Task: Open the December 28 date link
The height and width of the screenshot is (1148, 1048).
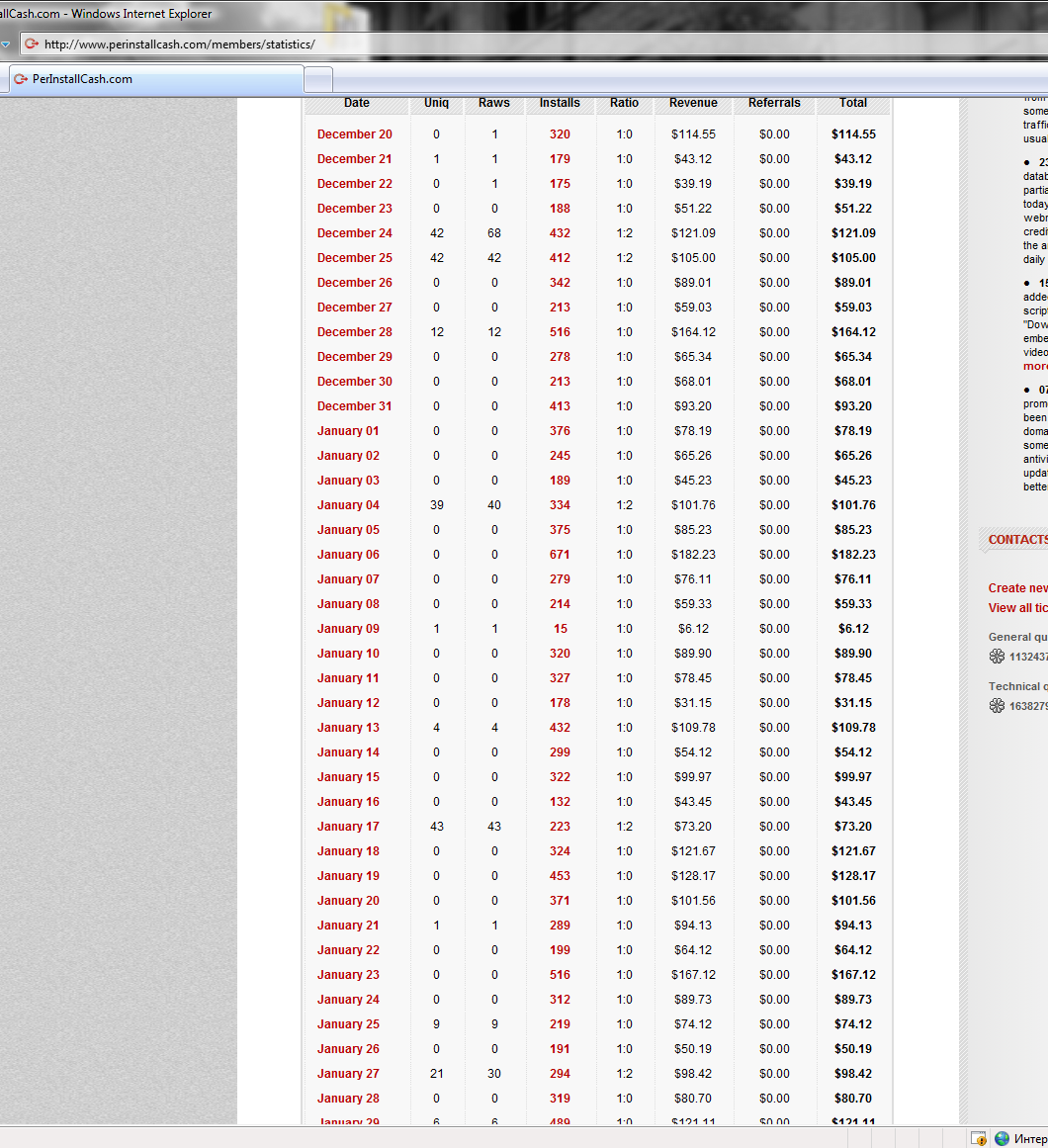Action: tap(354, 332)
